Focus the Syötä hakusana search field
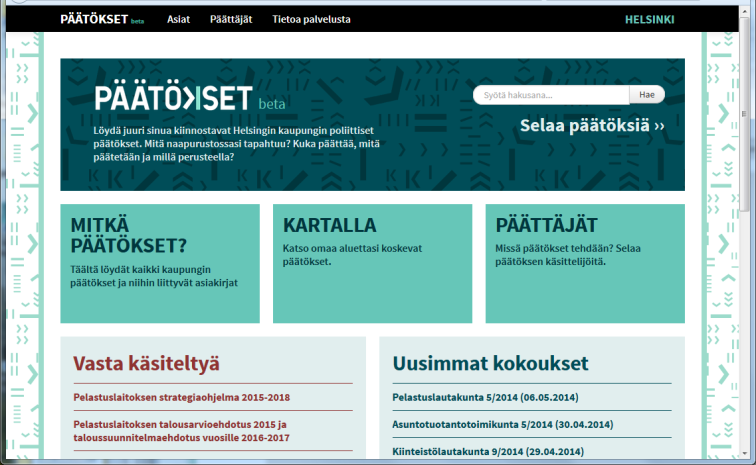The width and height of the screenshot is (756, 465). pos(551,95)
